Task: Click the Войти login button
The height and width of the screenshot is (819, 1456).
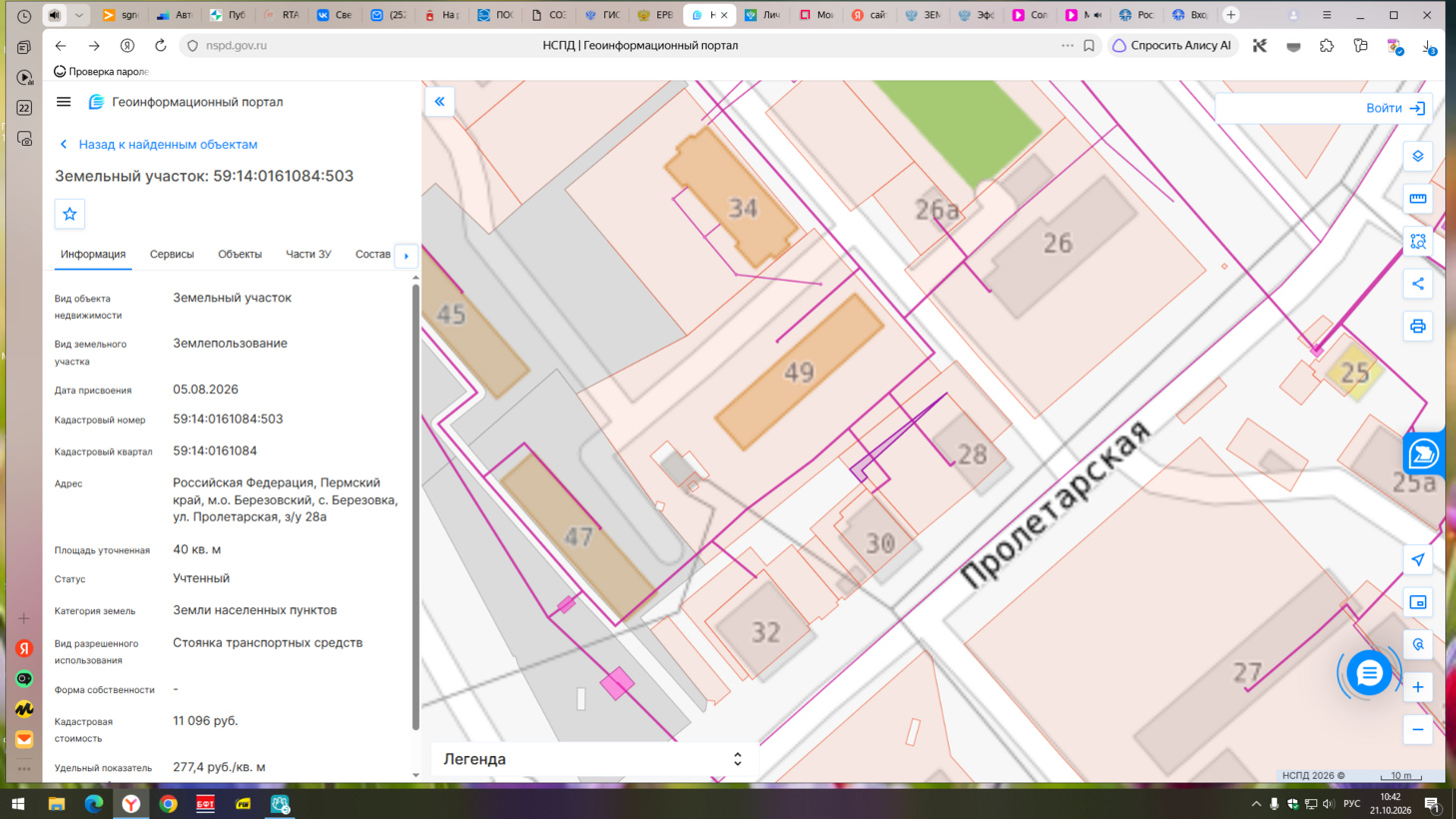Action: tap(1395, 108)
